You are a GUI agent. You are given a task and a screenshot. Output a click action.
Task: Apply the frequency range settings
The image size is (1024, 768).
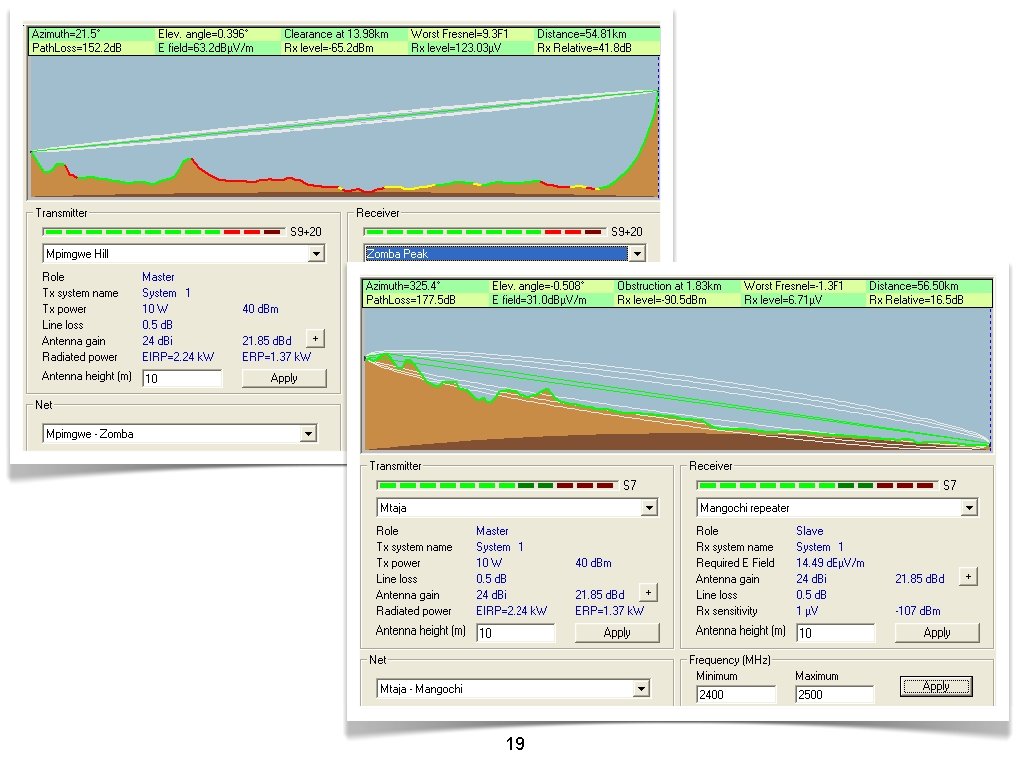tap(936, 686)
